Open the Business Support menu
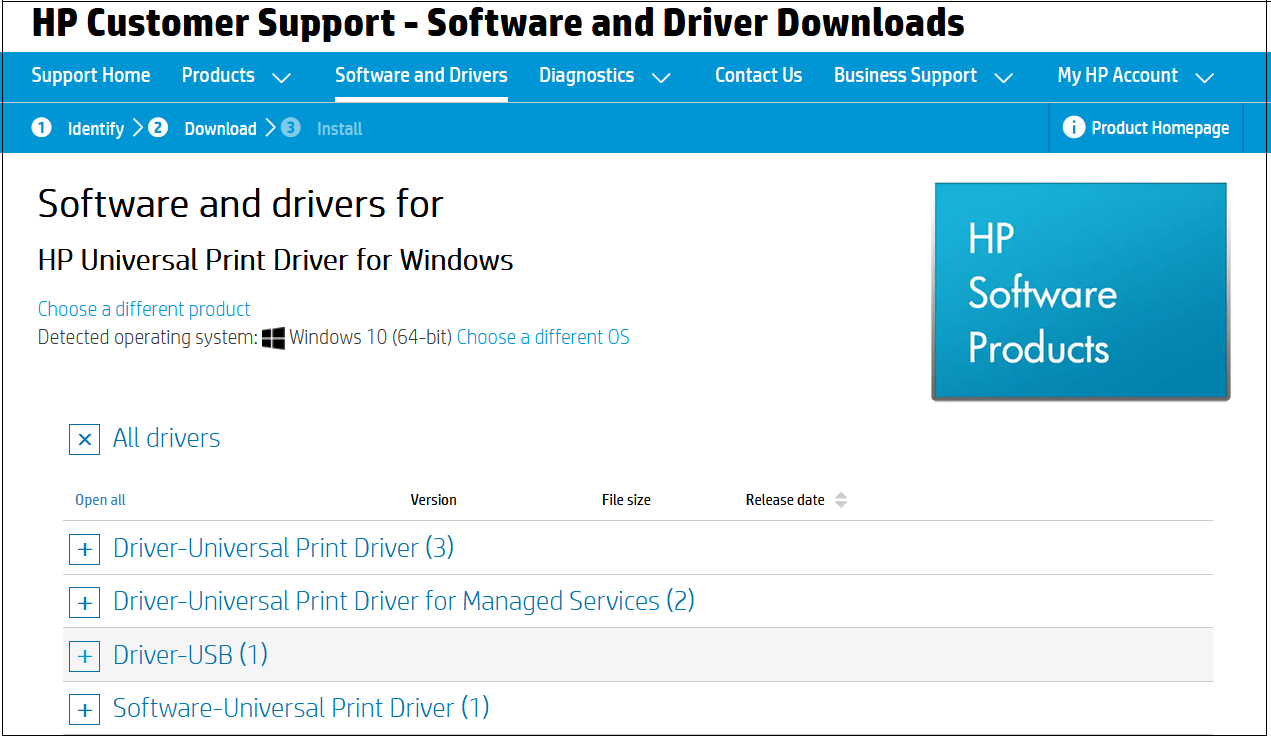 pyautogui.click(x=905, y=75)
